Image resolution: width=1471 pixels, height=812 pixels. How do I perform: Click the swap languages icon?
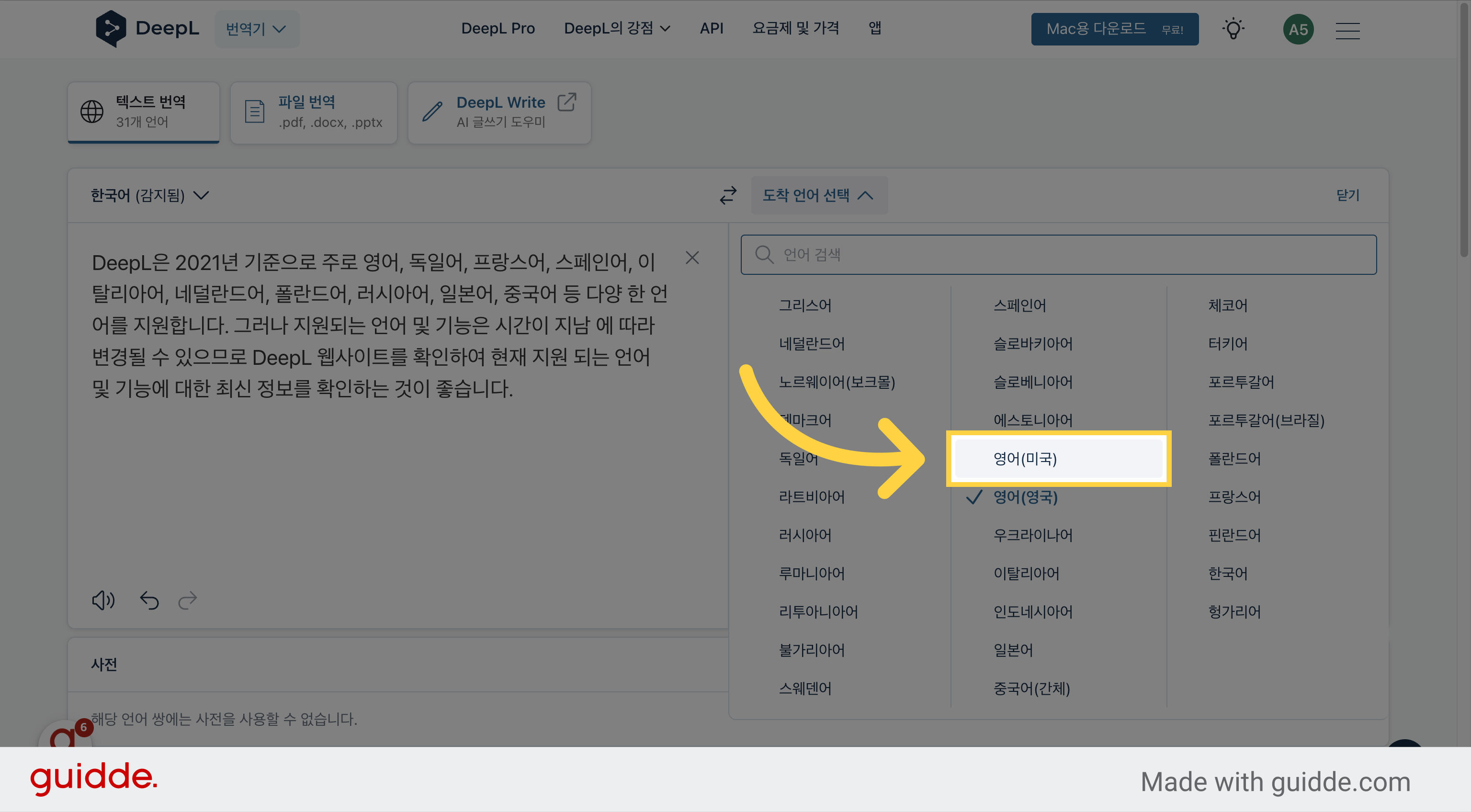point(728,195)
